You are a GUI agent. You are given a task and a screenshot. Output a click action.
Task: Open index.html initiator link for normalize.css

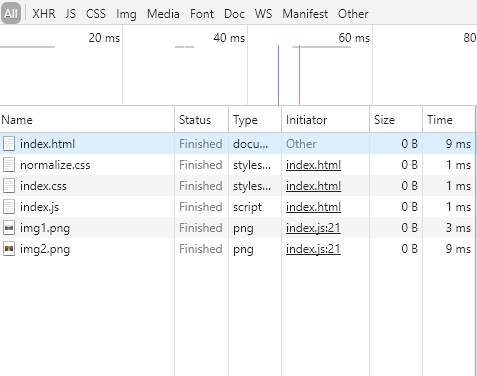pyautogui.click(x=313, y=165)
